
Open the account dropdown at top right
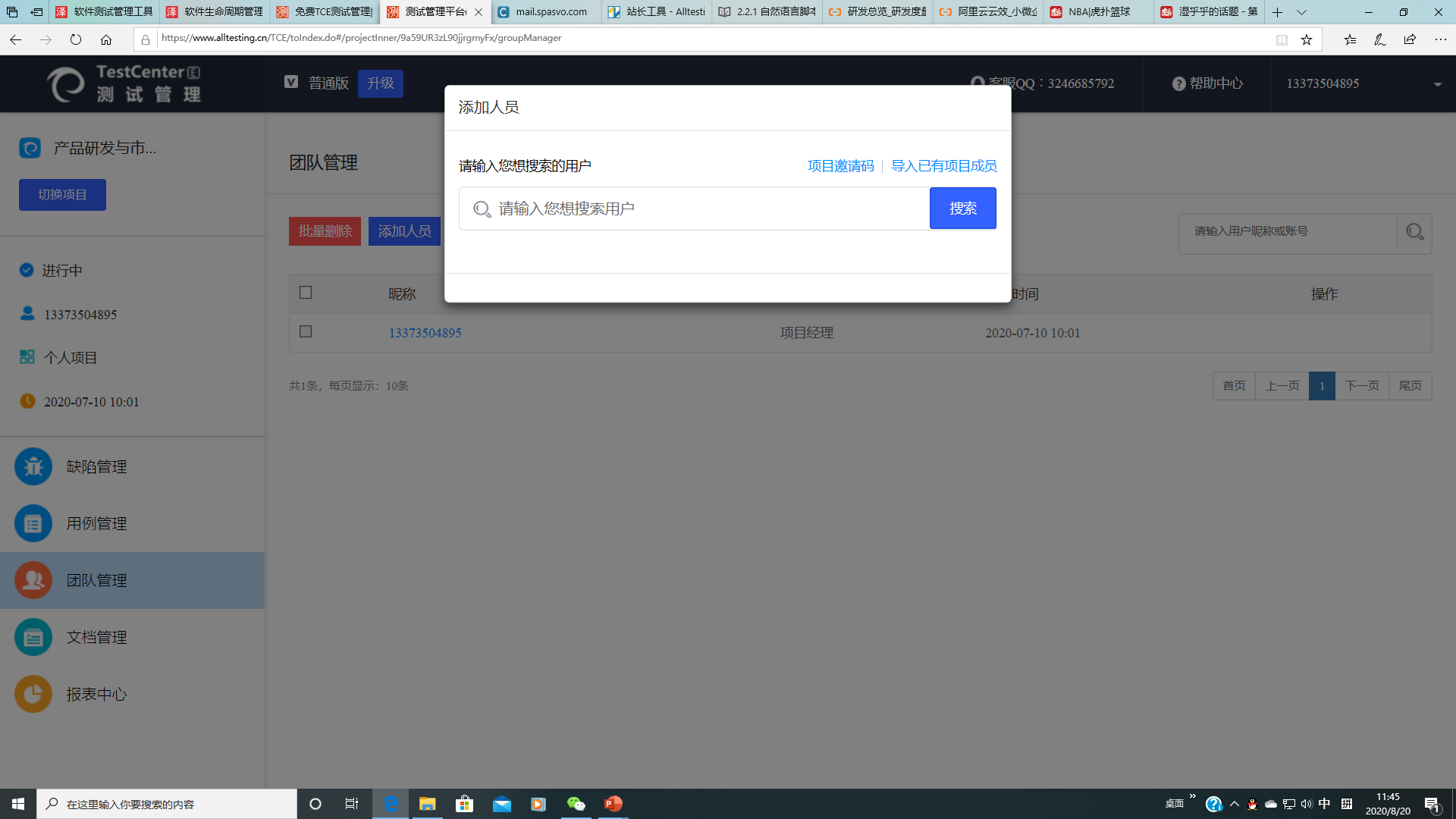pos(1438,83)
